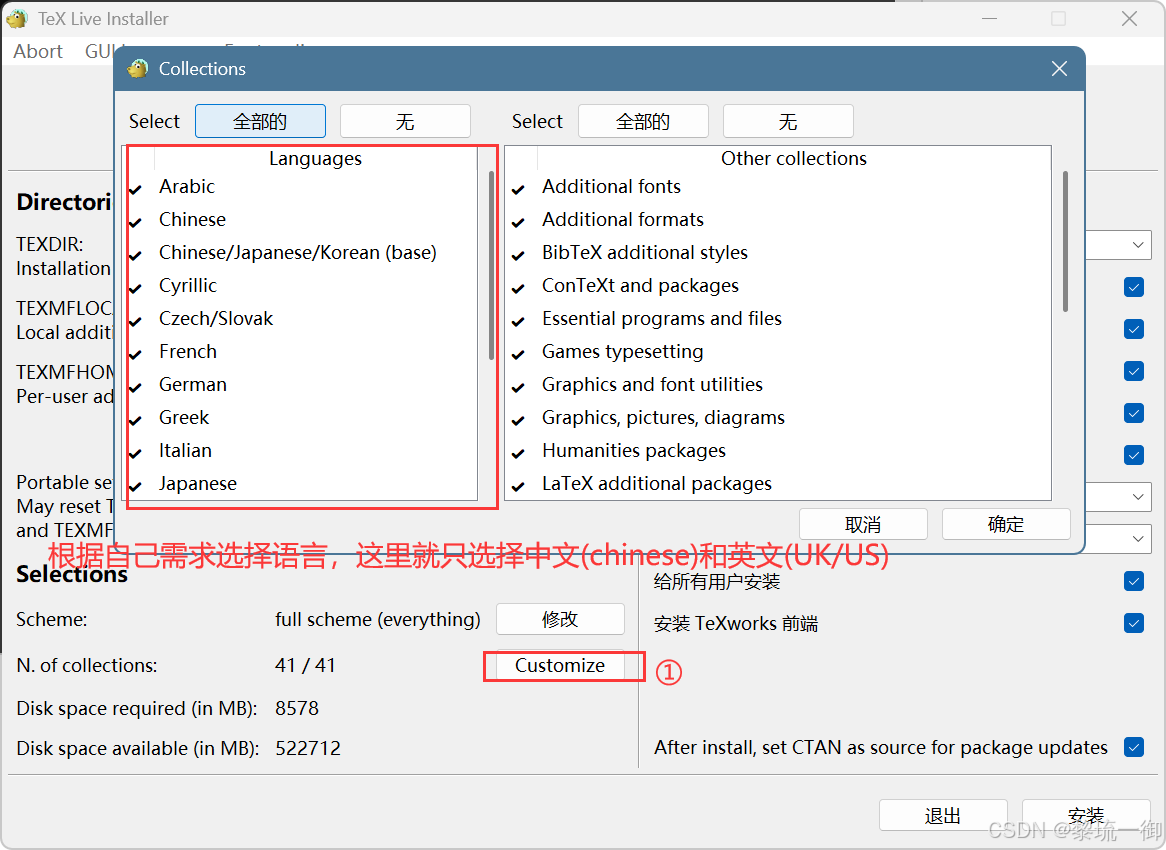Image resolution: width=1166 pixels, height=850 pixels.
Task: Uncheck the Chinese language collection
Action: click(x=136, y=222)
